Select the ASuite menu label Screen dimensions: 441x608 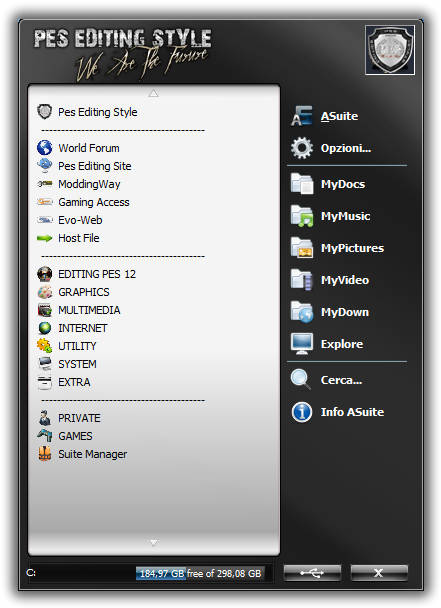click(339, 116)
